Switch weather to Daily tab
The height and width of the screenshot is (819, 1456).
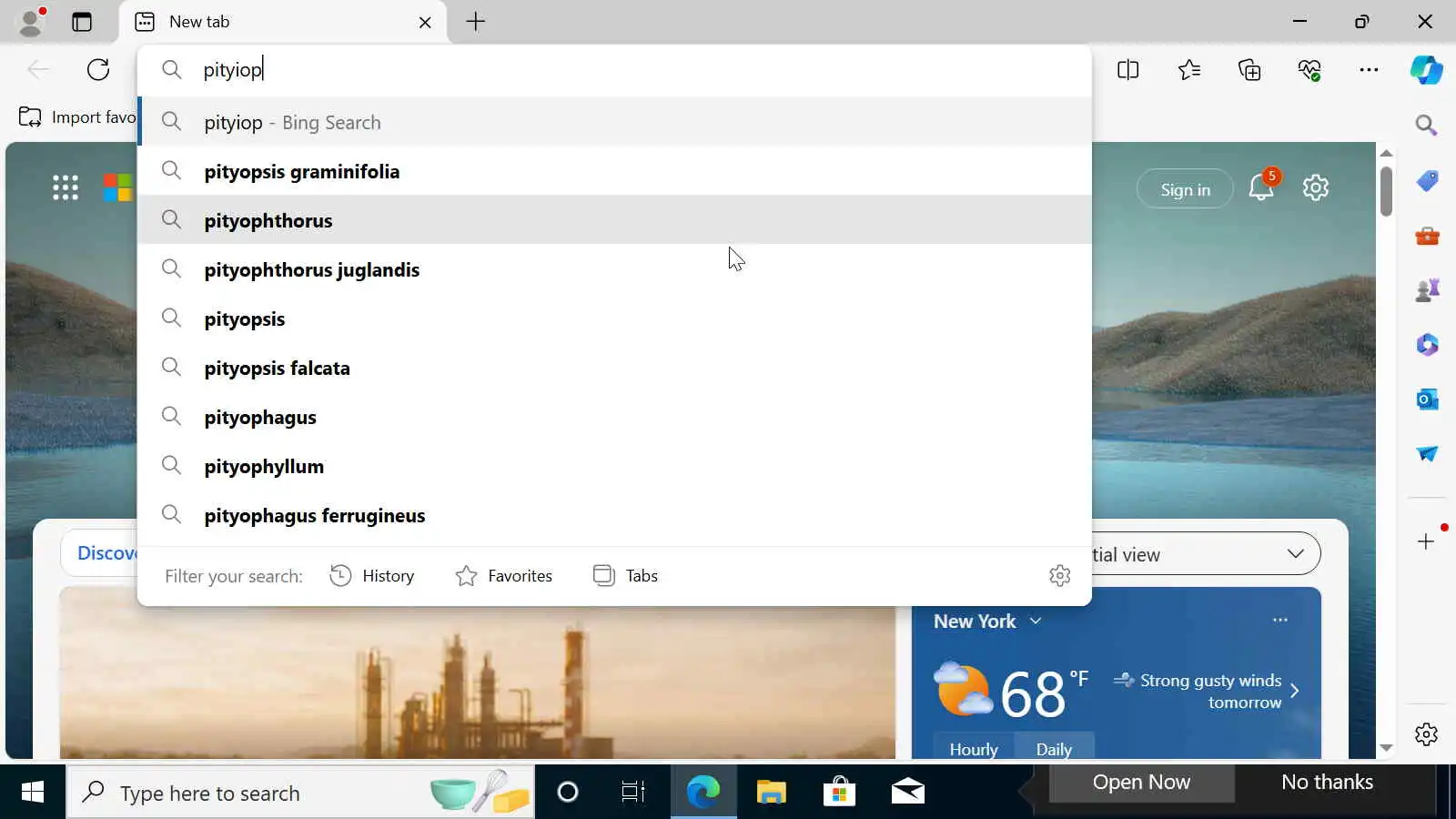click(1054, 748)
